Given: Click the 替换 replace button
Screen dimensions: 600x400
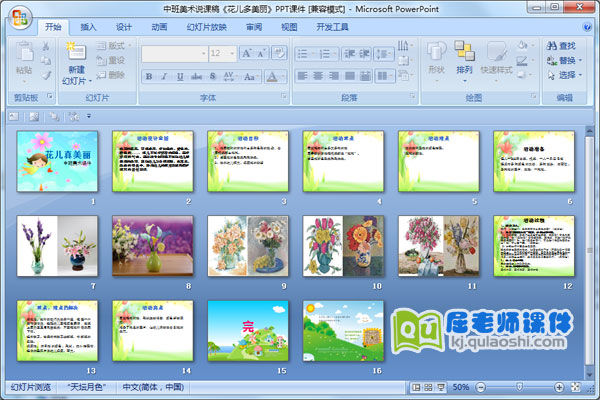Looking at the screenshot, I should 566,60.
